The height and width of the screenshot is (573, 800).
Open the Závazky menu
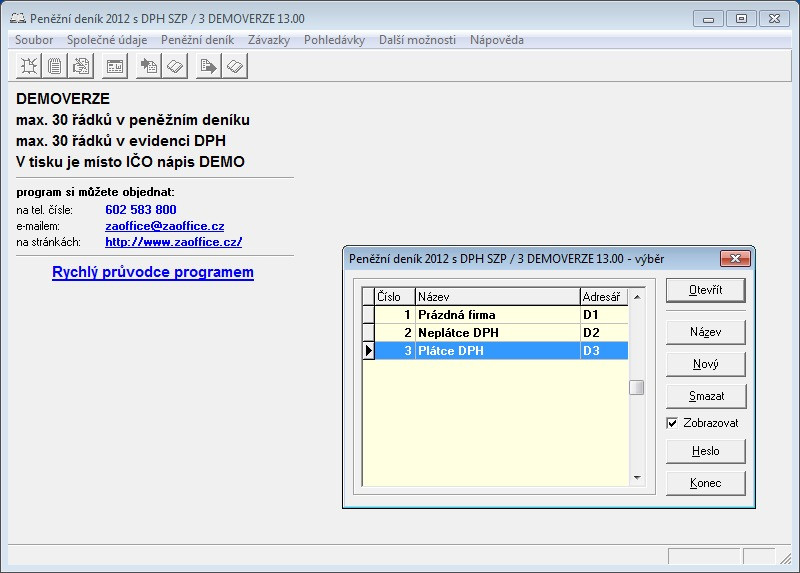[269, 40]
